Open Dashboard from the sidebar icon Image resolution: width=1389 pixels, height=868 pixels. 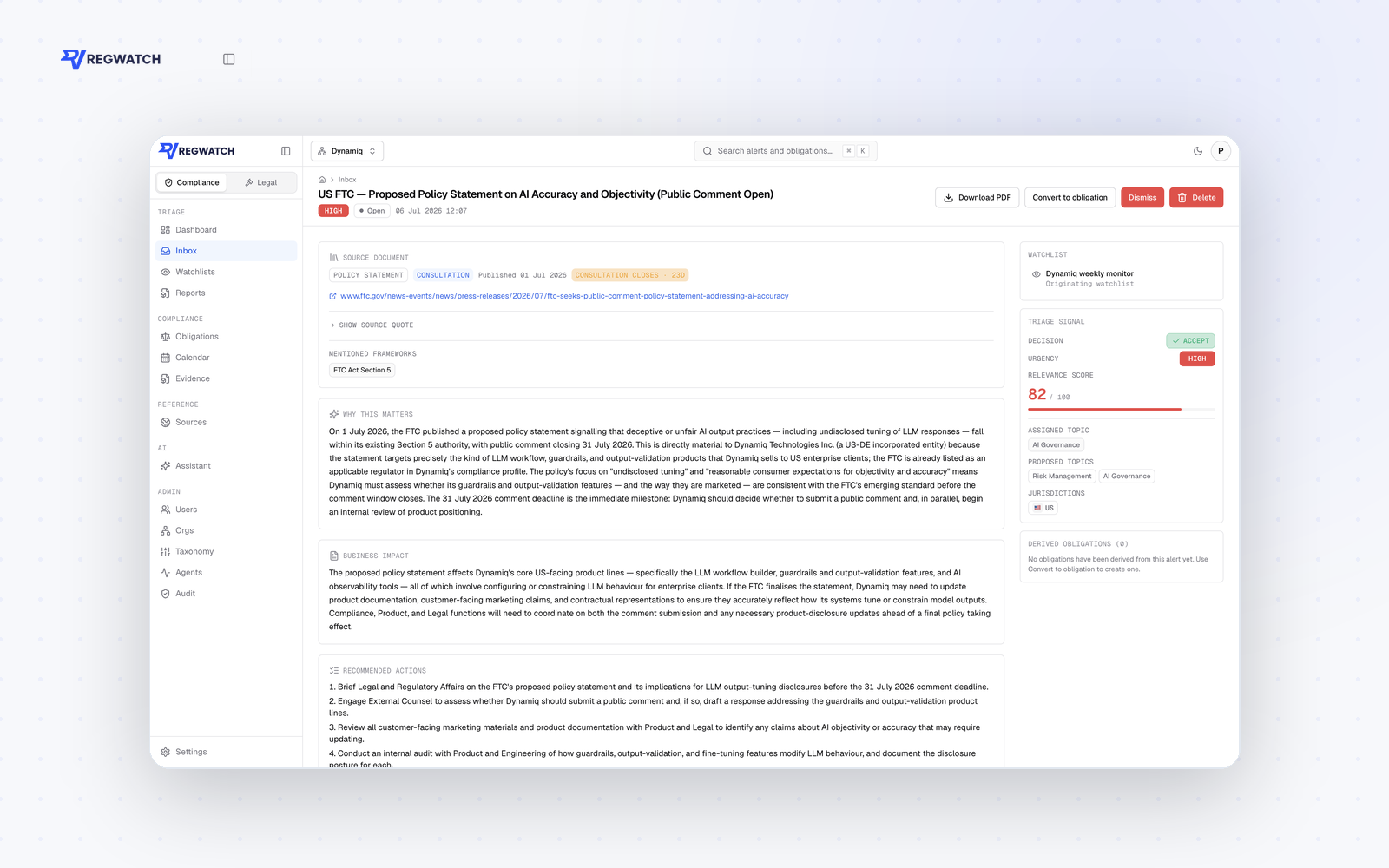[166, 230]
